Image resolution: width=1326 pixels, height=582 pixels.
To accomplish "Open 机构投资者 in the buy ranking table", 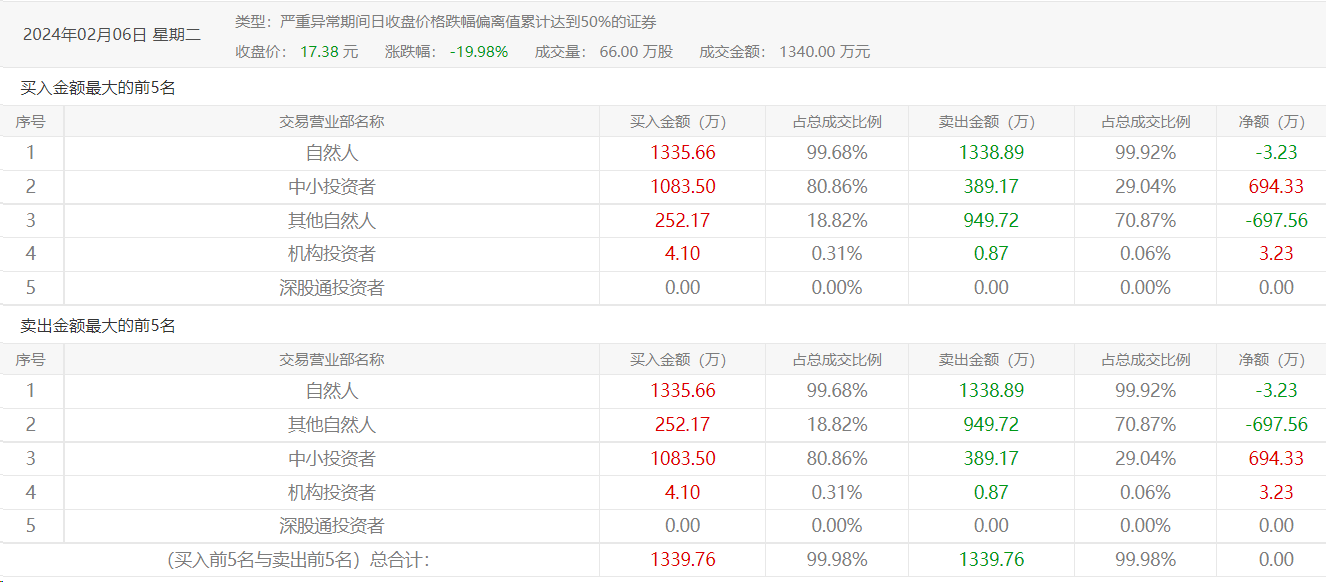I will pyautogui.click(x=331, y=254).
